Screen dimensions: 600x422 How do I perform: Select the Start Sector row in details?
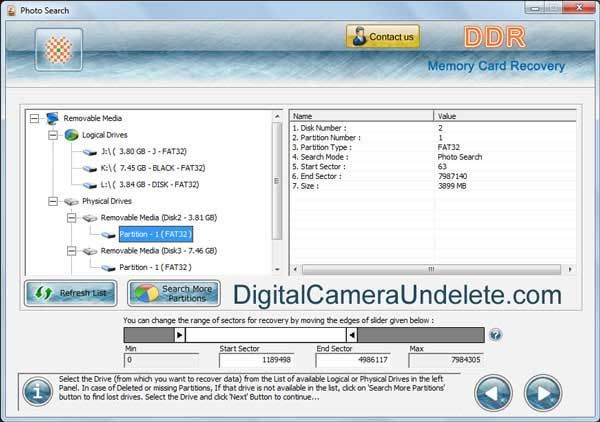tap(433, 167)
